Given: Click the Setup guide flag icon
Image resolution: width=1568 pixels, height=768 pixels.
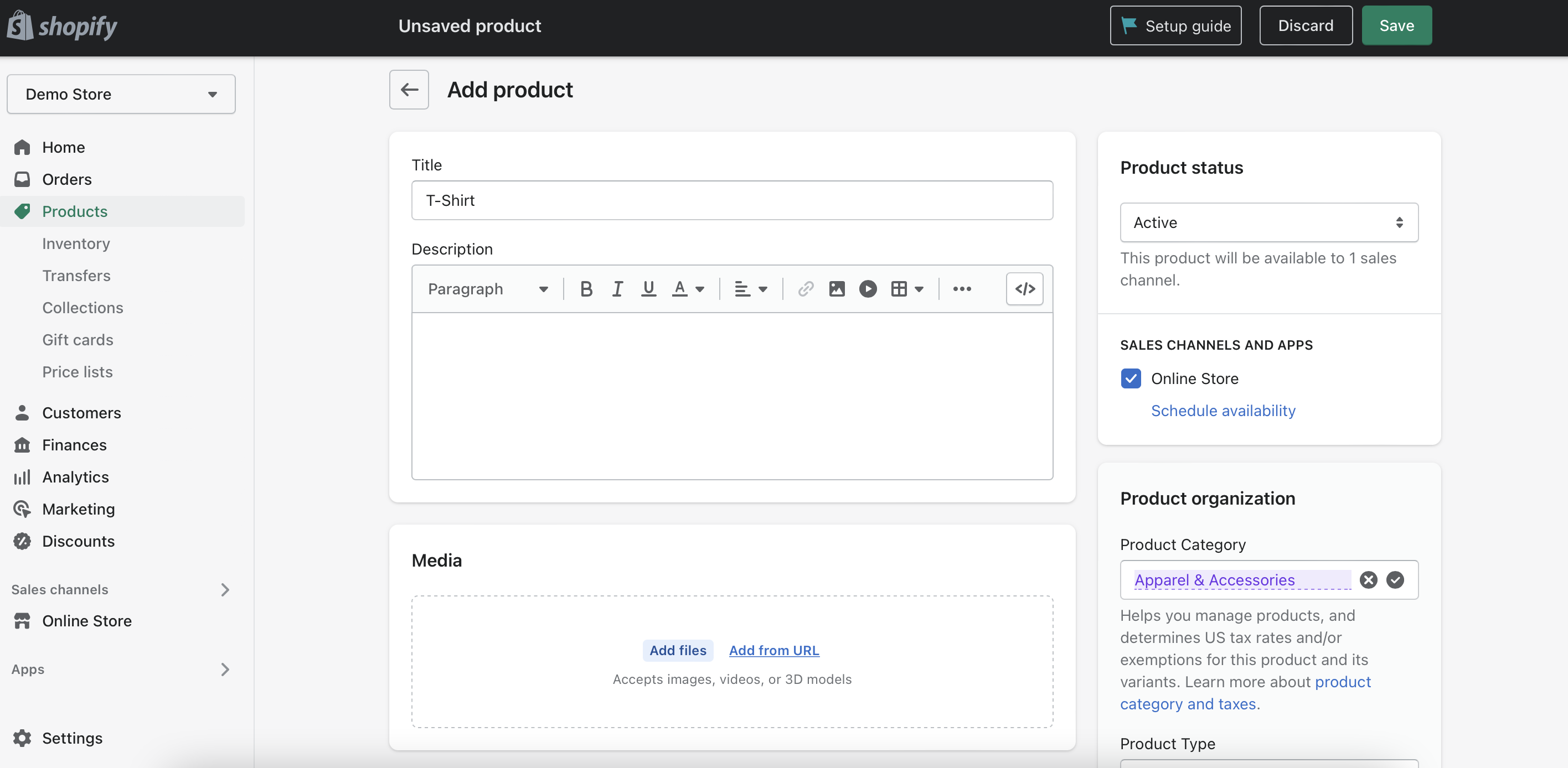Looking at the screenshot, I should click(1128, 25).
